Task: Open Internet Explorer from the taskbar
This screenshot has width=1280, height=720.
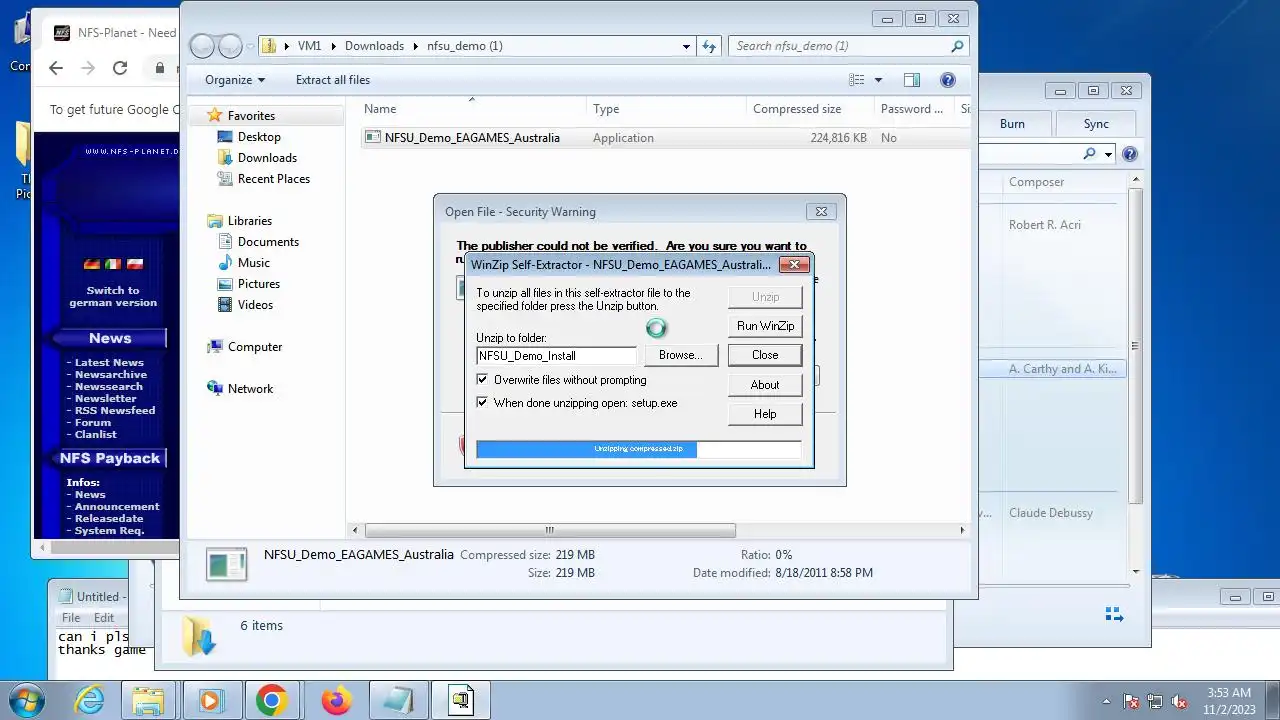Action: (x=90, y=701)
